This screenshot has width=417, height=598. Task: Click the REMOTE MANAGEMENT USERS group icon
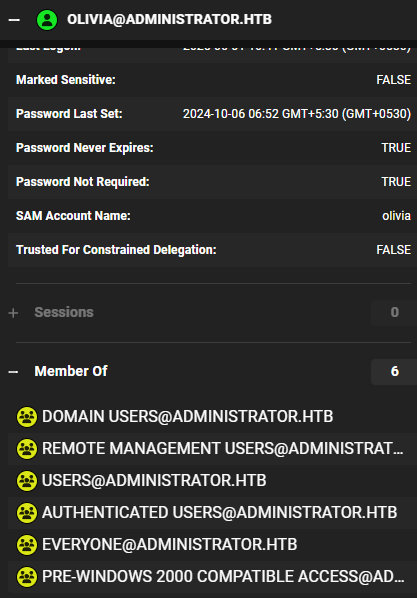[x=27, y=449]
